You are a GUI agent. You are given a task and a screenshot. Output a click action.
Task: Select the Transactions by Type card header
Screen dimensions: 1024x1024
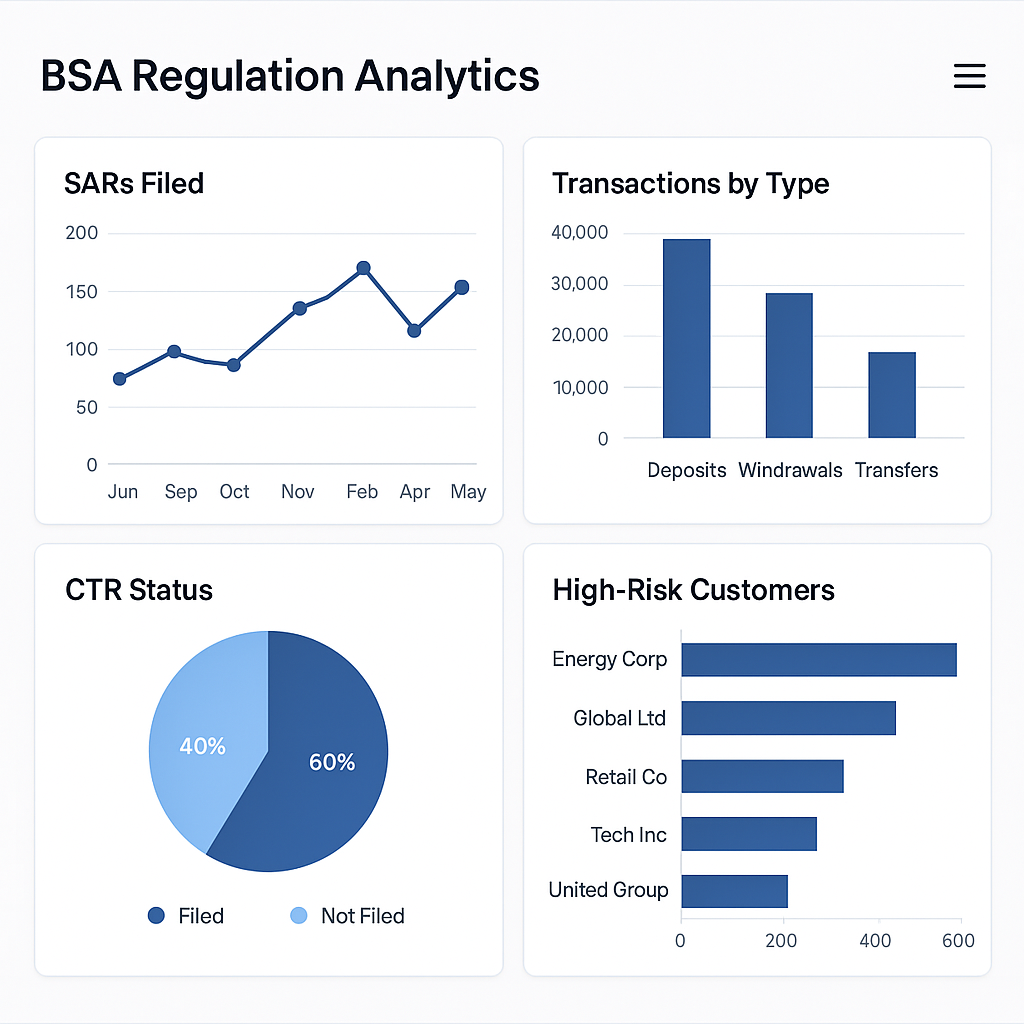tap(690, 183)
